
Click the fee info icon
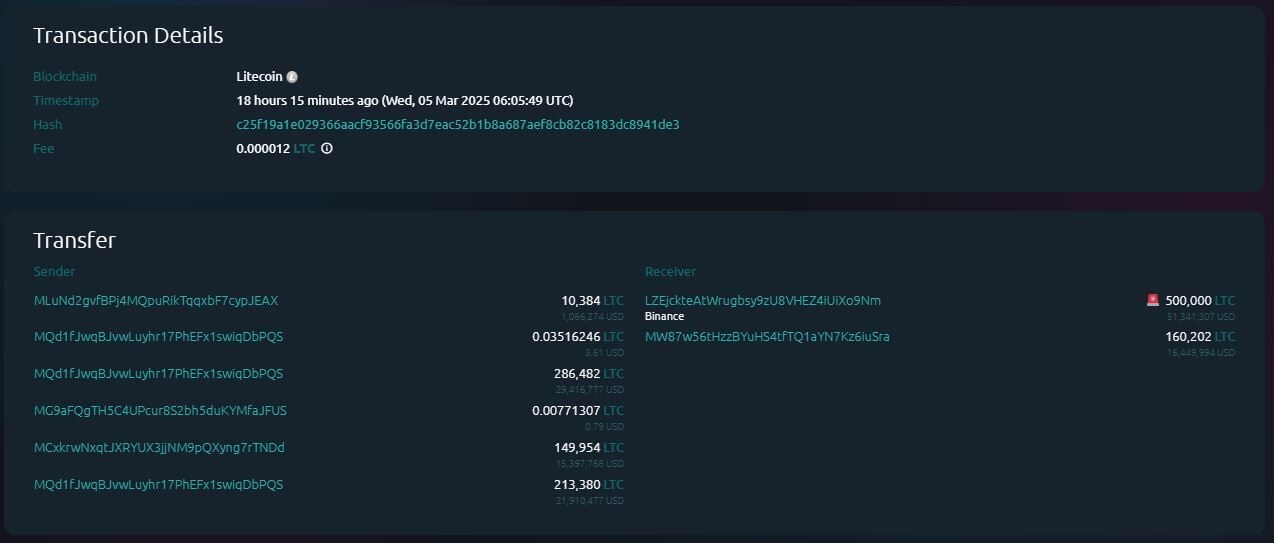click(326, 149)
